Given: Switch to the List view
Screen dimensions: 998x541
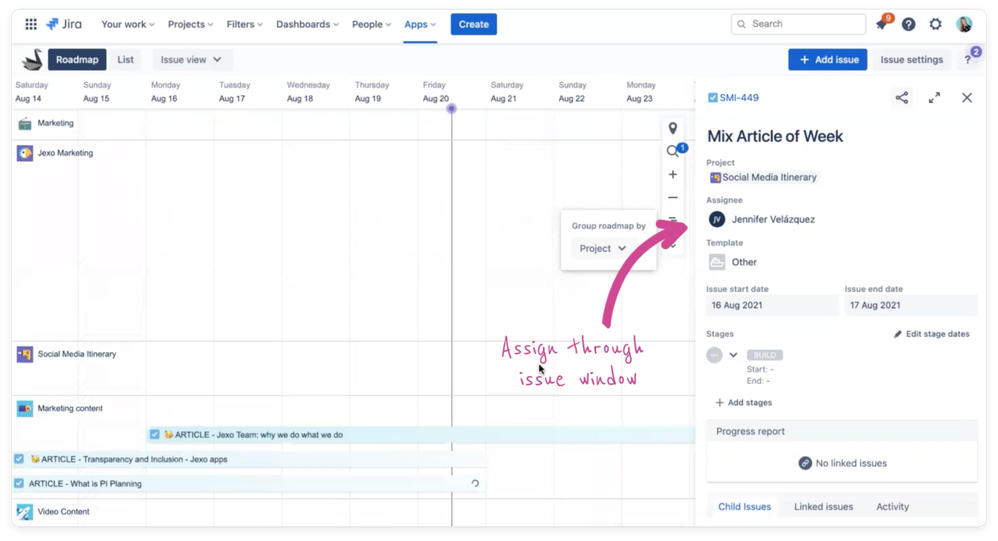Looking at the screenshot, I should 125,60.
